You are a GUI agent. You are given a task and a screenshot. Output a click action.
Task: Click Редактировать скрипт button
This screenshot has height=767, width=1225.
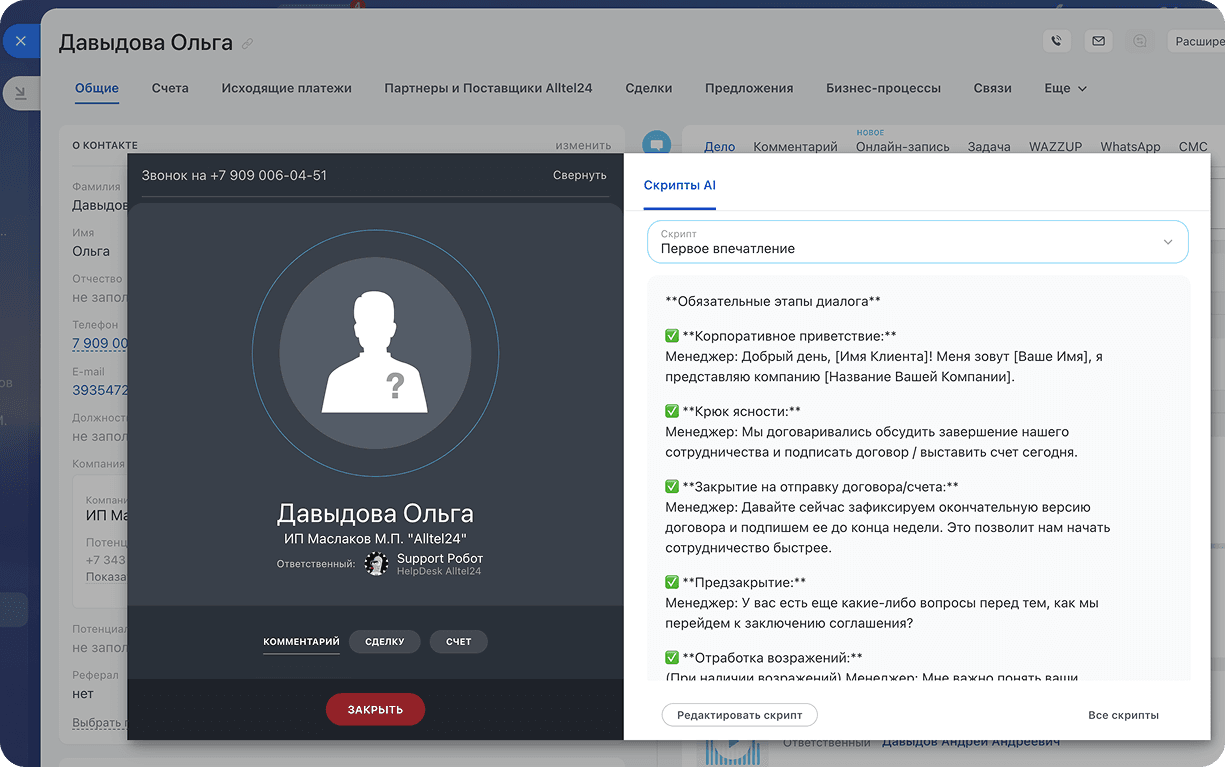(739, 715)
